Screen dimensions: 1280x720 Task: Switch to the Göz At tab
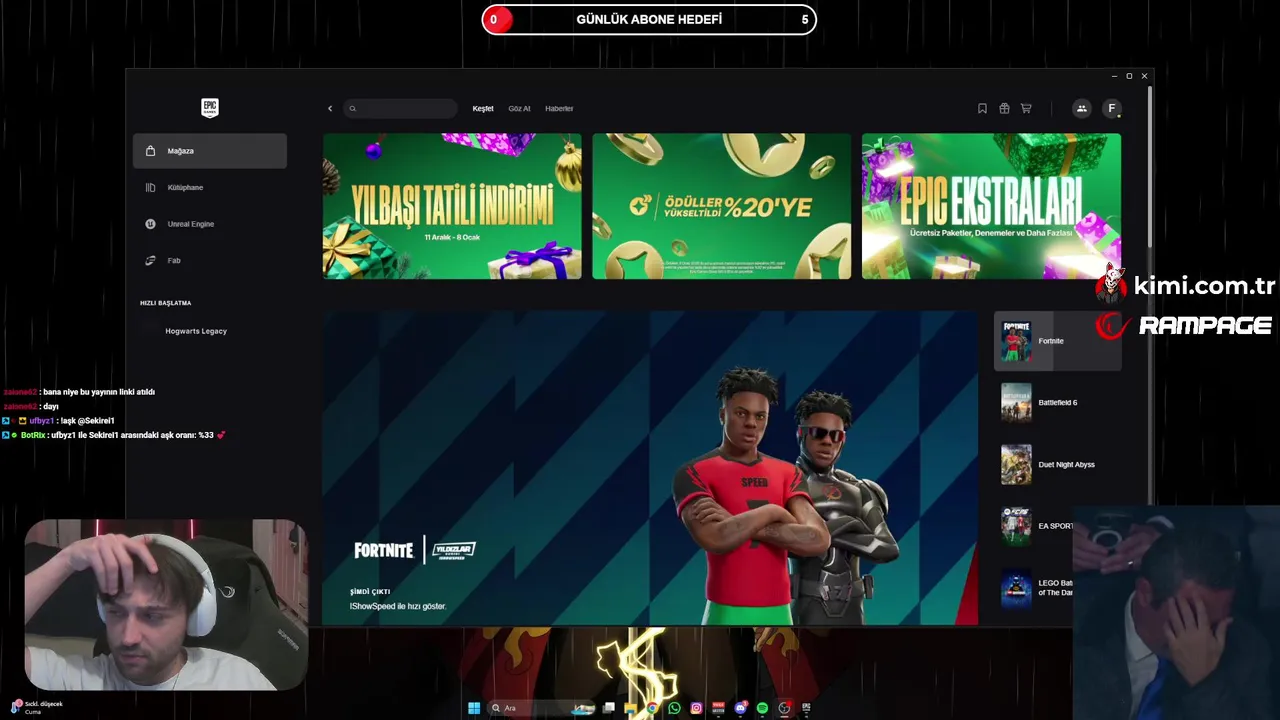519,108
